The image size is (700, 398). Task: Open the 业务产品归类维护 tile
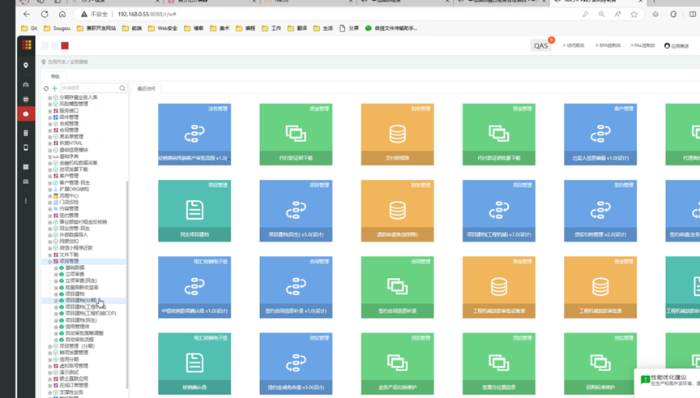397,364
